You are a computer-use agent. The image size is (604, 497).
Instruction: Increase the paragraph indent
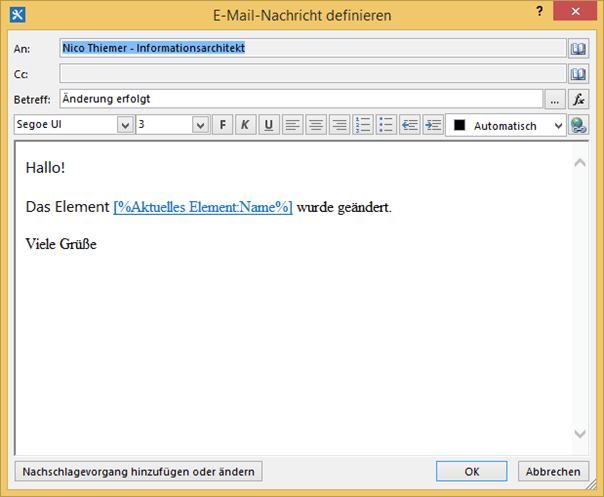432,125
